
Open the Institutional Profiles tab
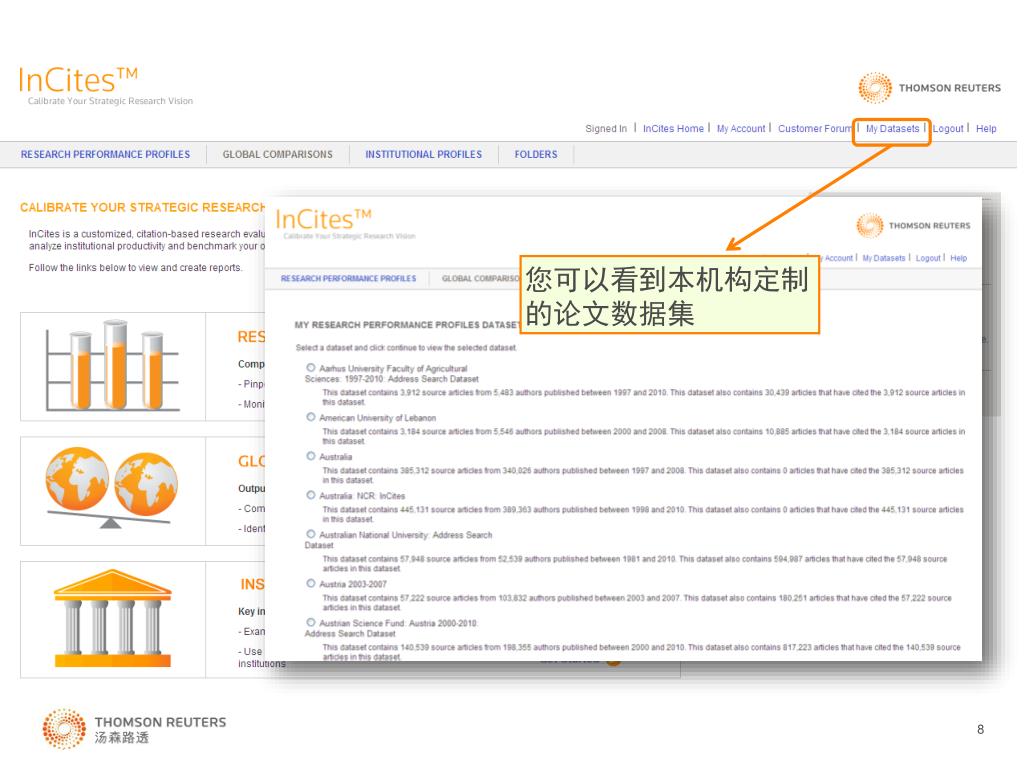423,154
